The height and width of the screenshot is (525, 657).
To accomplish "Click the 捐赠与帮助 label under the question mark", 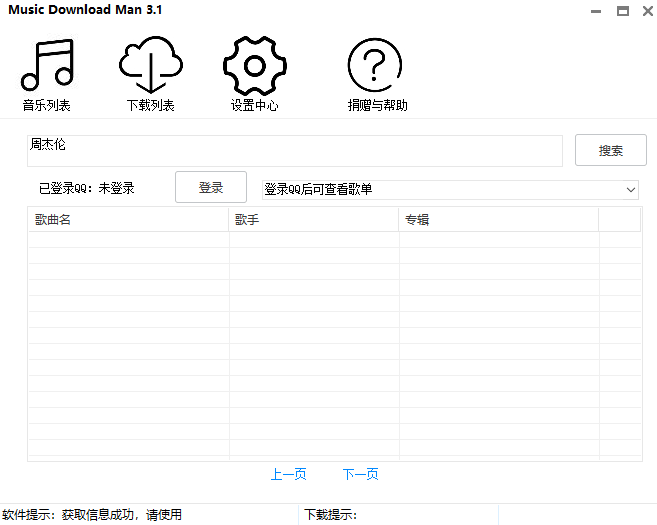I will [378, 105].
